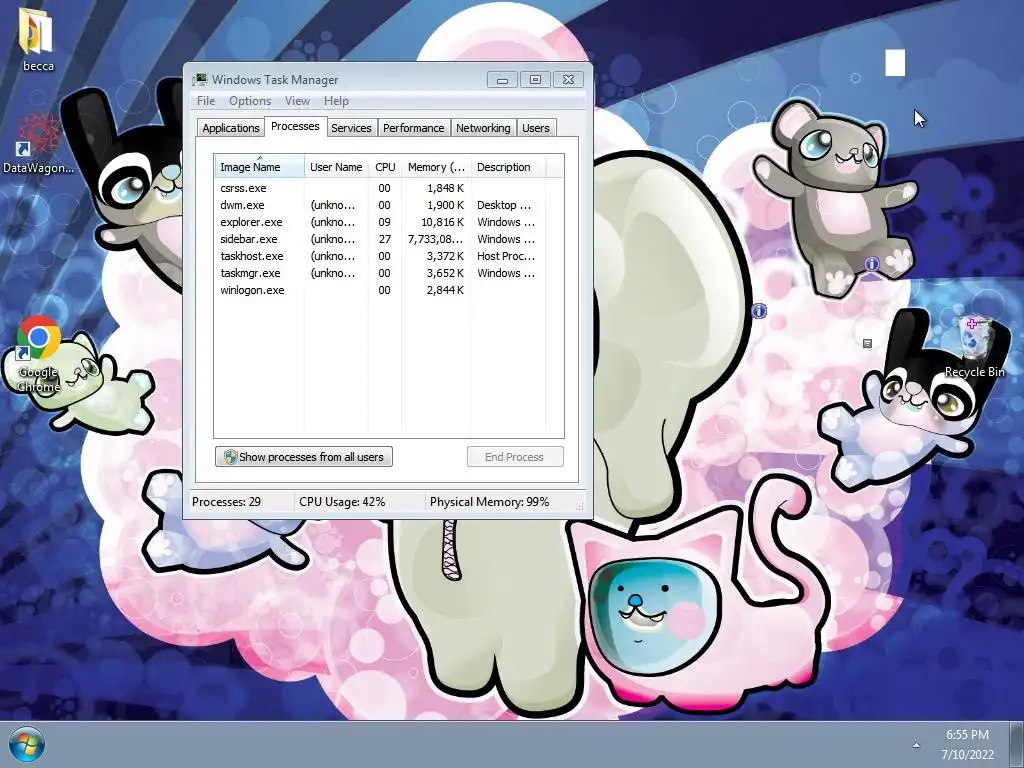
Task: Open the Google Chrome desktop shortcut
Action: pyautogui.click(x=38, y=354)
